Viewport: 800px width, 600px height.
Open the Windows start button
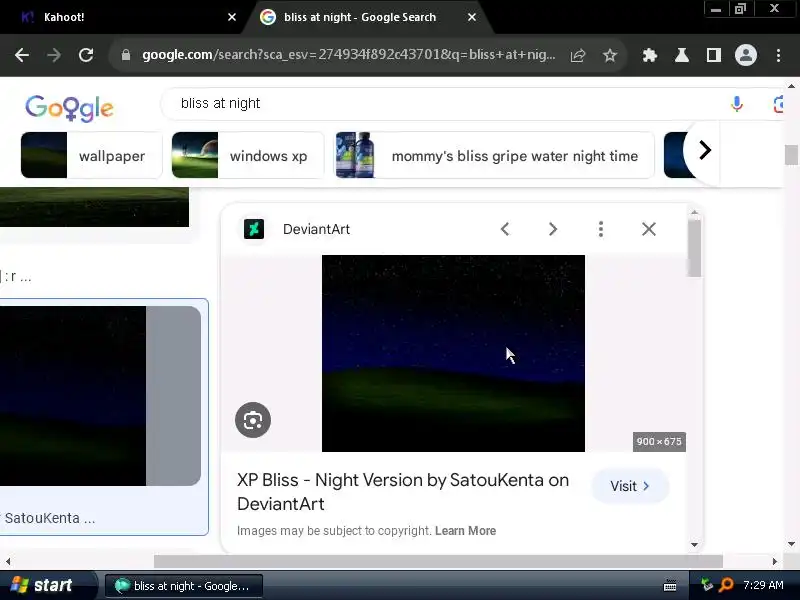coord(47,585)
